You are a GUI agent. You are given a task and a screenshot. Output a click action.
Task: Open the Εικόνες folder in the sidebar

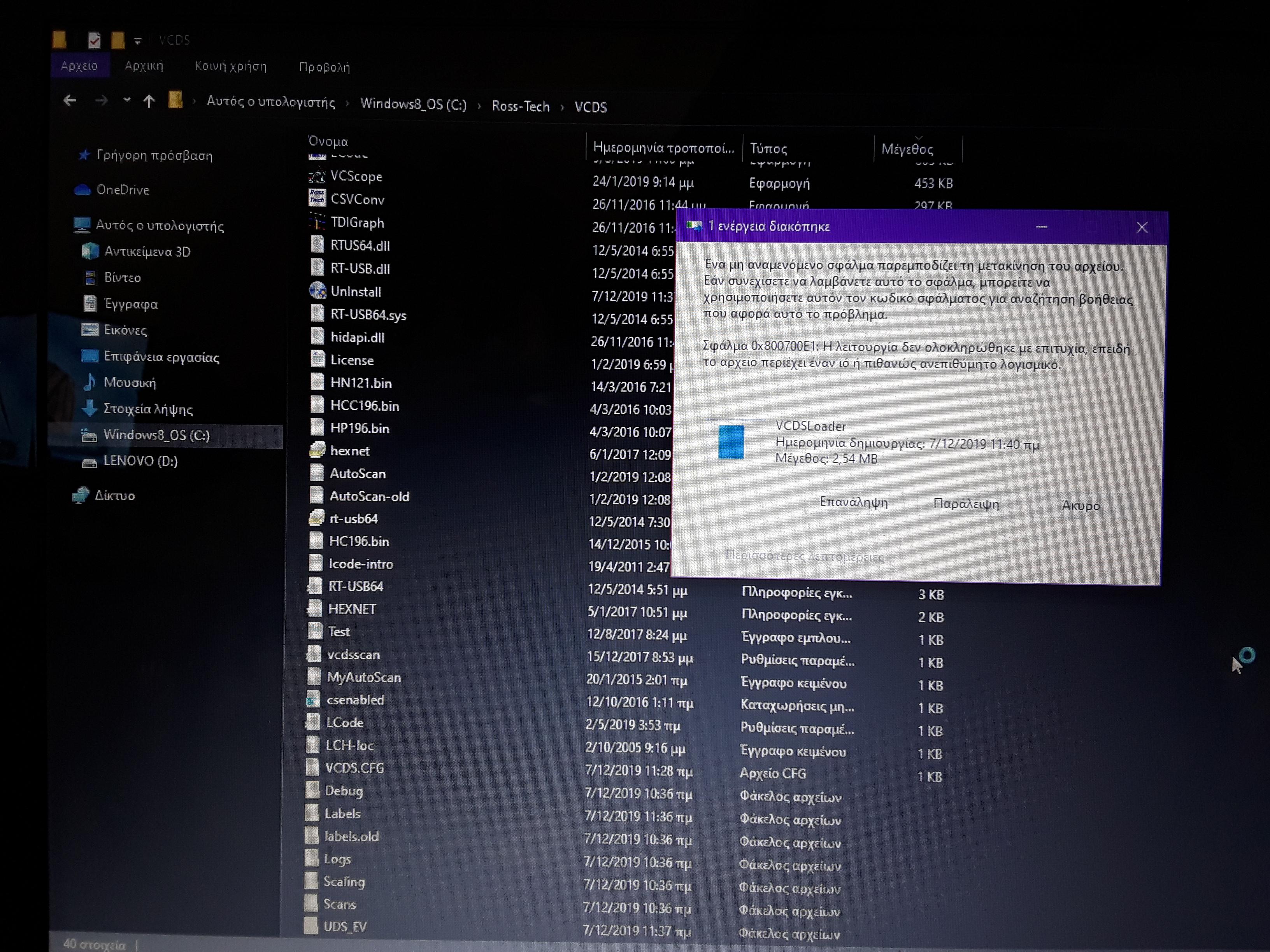click(x=125, y=330)
